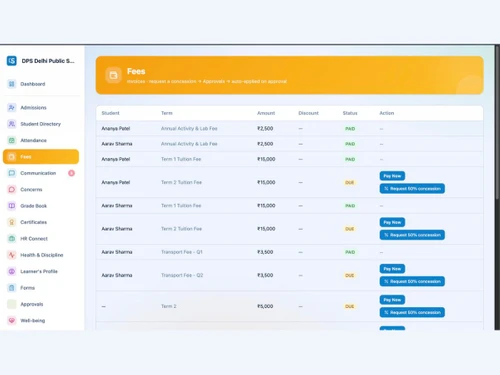Open the Dashboard menu item
The height and width of the screenshot is (375, 500).
tap(41, 84)
